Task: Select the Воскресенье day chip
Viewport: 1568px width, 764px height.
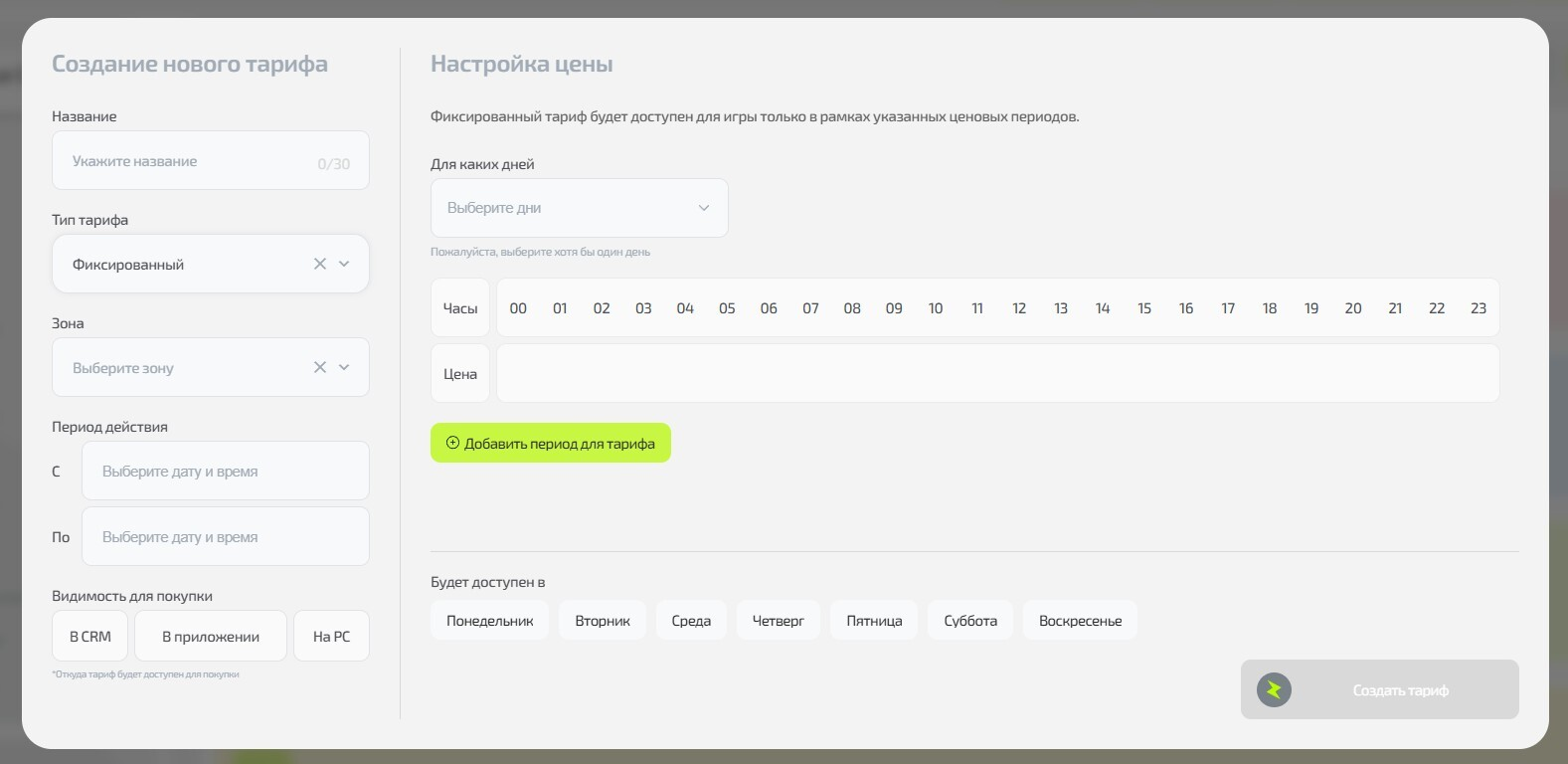Action: (1080, 620)
